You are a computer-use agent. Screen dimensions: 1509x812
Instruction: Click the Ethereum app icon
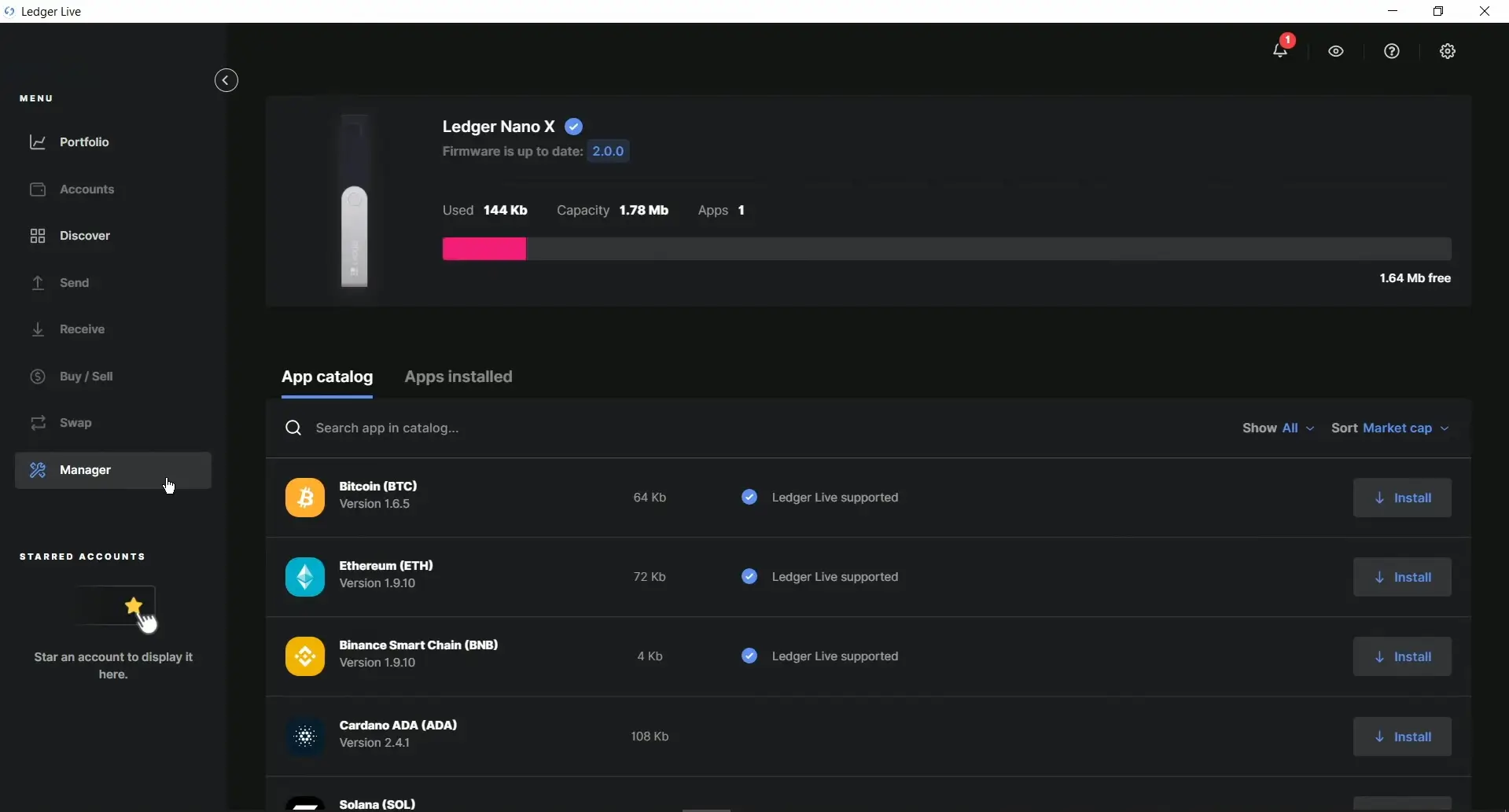point(305,577)
